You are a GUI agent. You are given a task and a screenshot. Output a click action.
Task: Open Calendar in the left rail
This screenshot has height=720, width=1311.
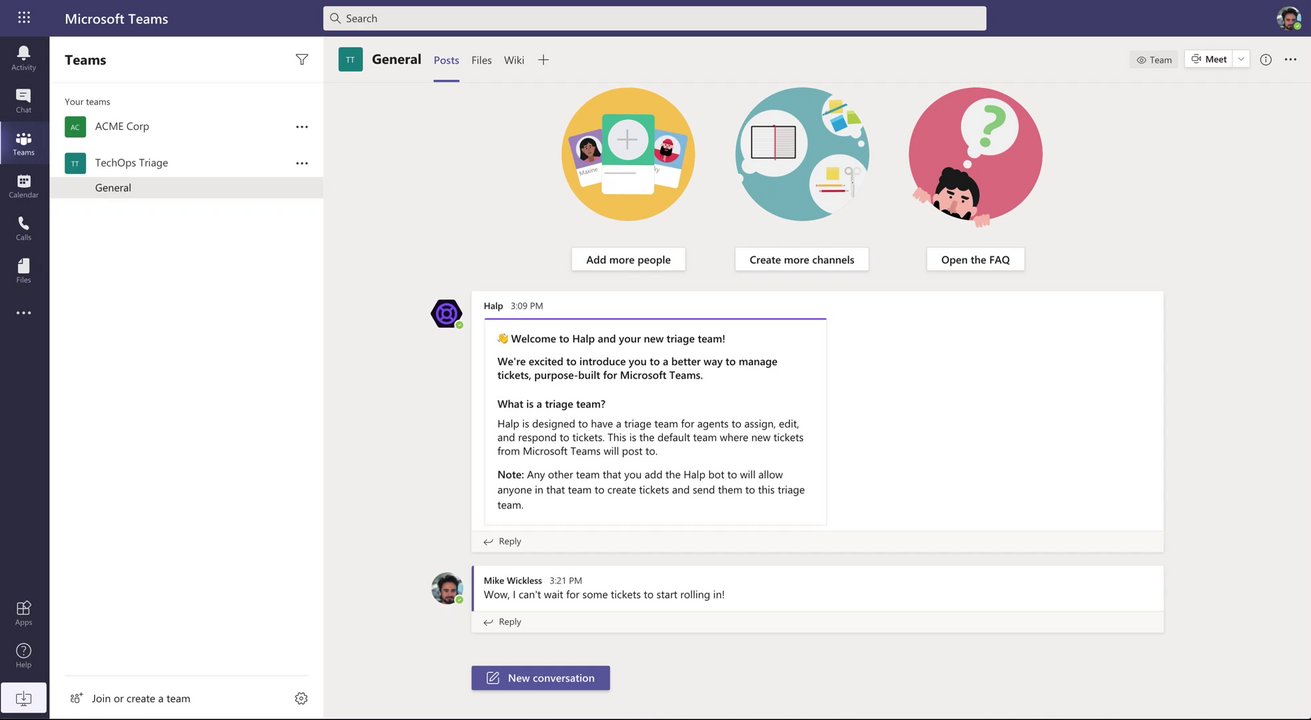24,186
